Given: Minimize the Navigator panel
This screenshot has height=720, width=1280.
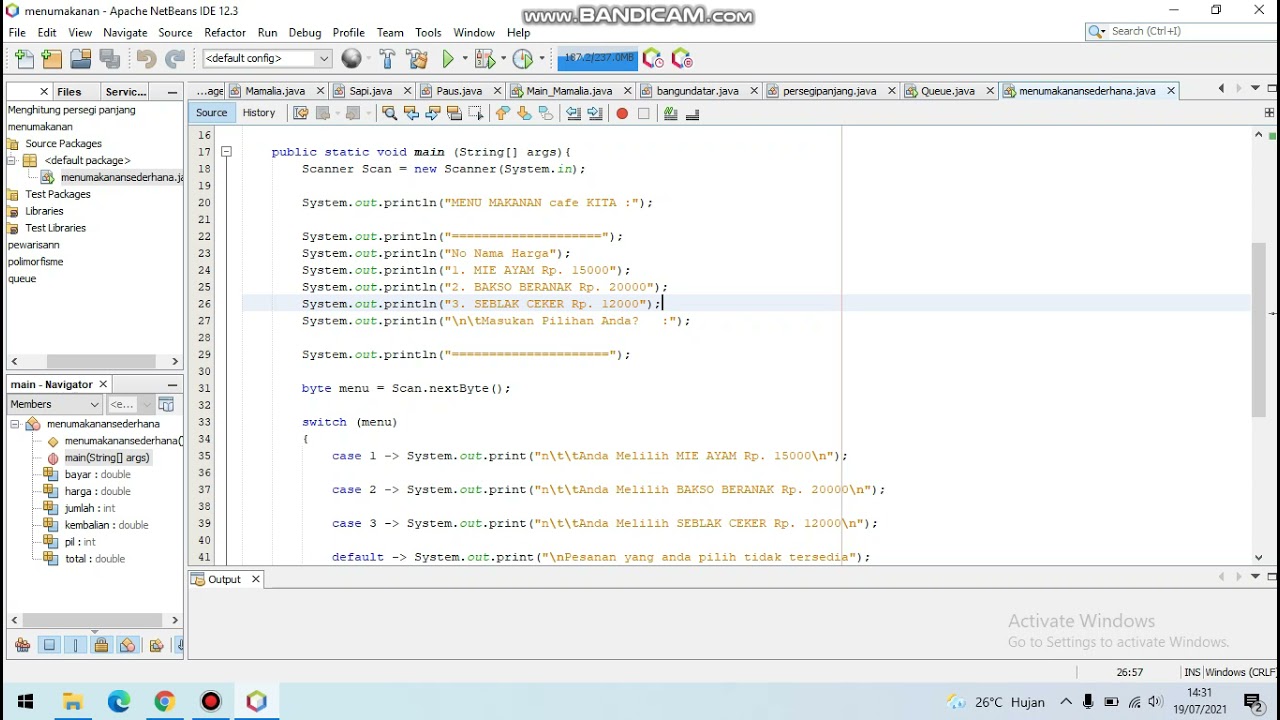Looking at the screenshot, I should click(172, 384).
